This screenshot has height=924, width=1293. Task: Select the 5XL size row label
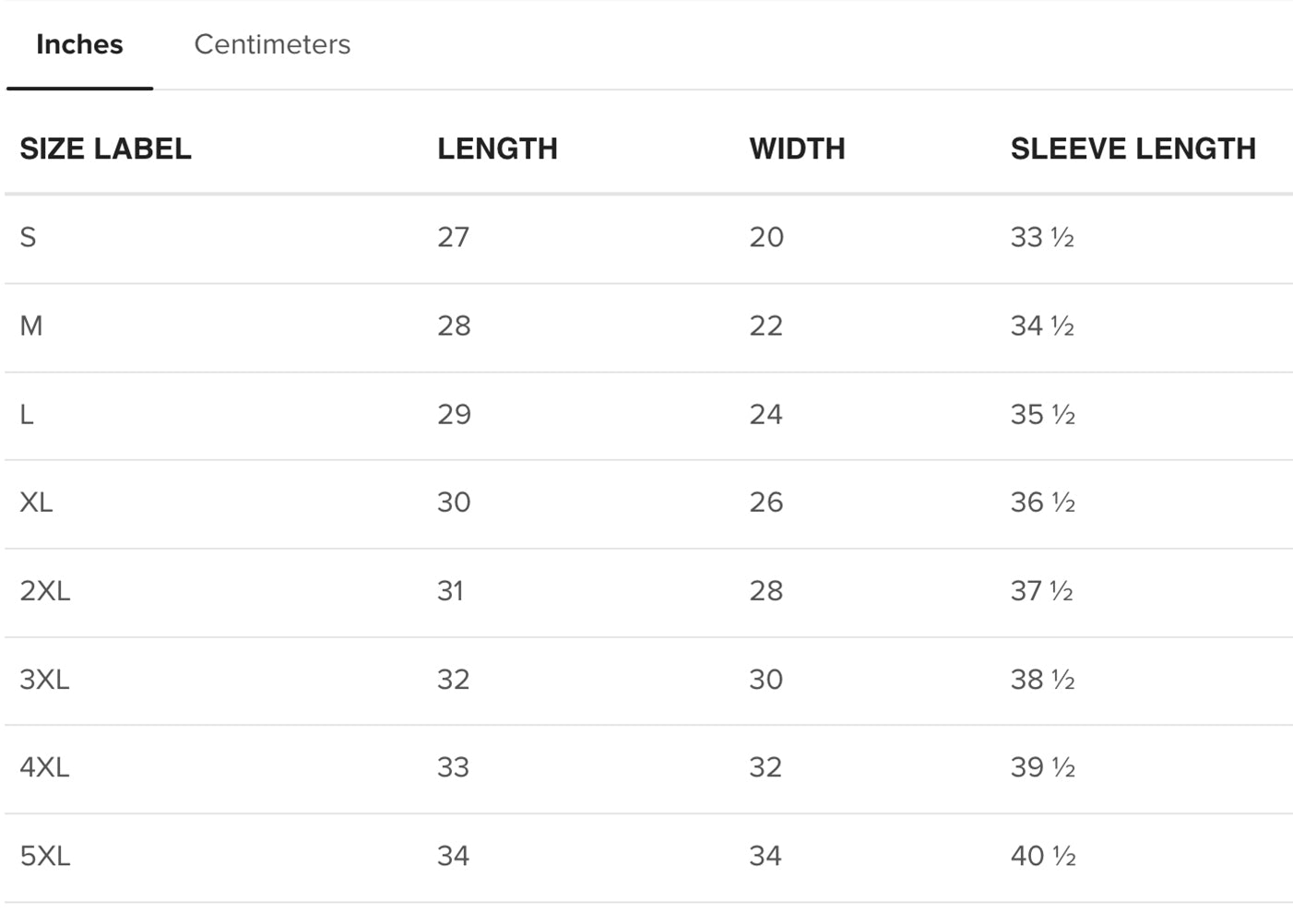[45, 855]
